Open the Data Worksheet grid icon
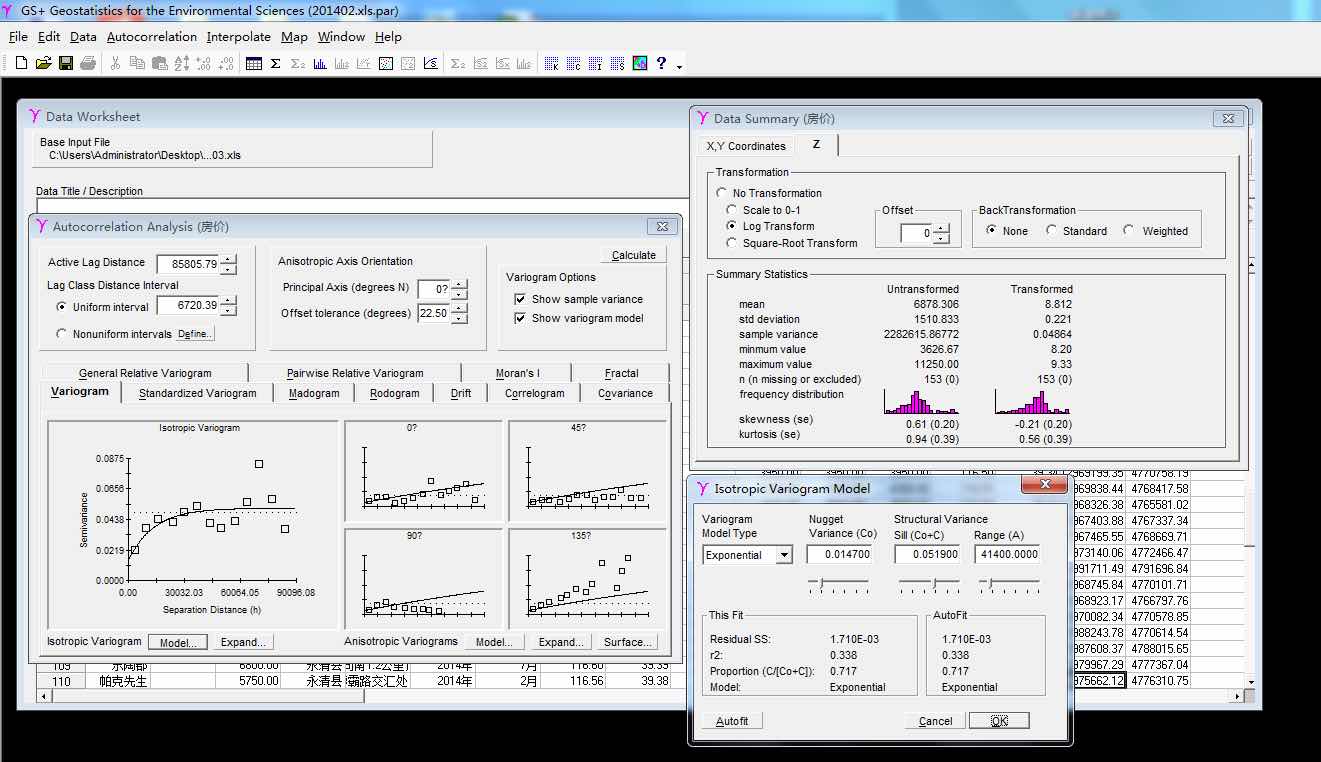The height and width of the screenshot is (762, 1321). 254,63
